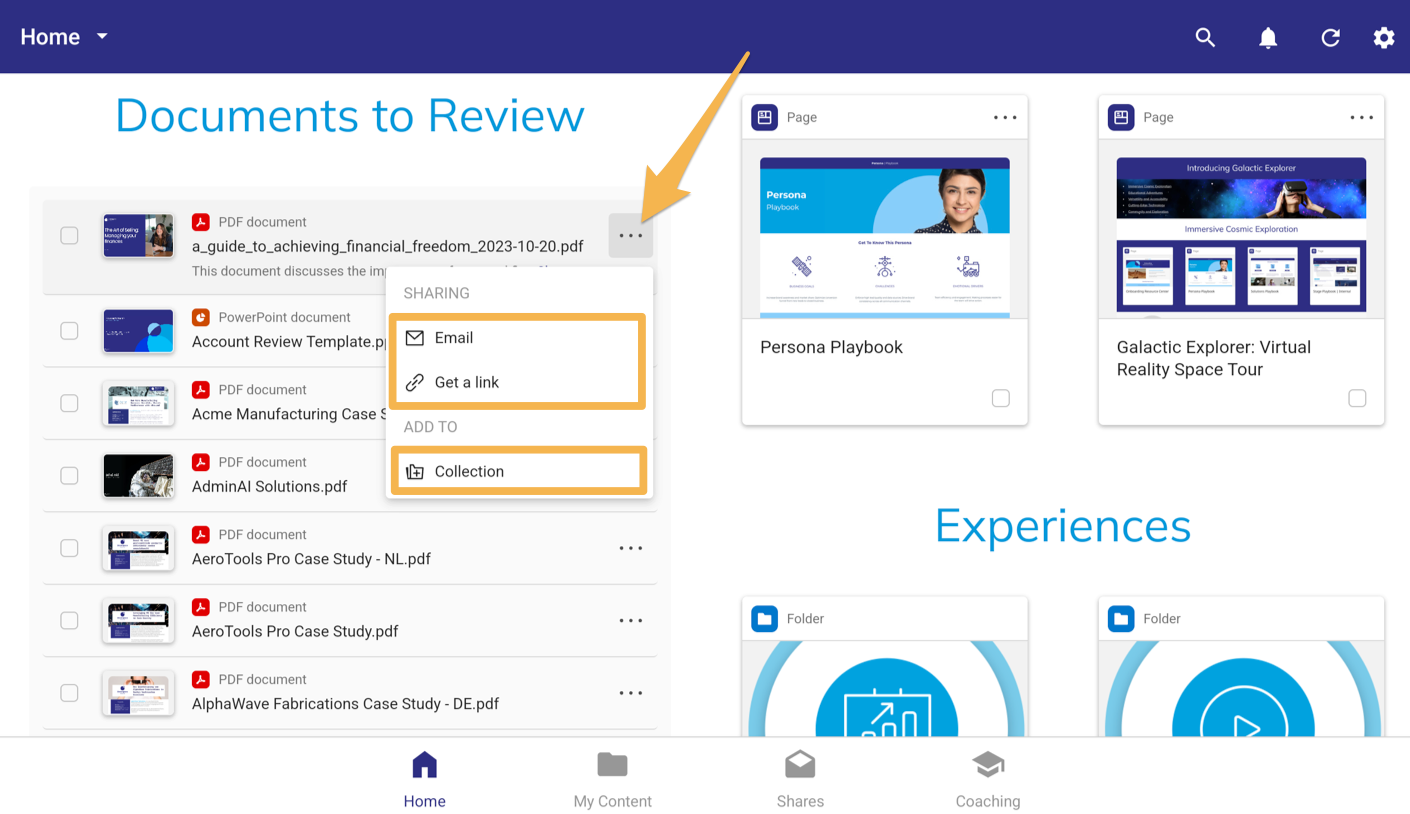The height and width of the screenshot is (814, 1410).
Task: Open Galactic Explorer page thumbnail
Action: coord(1240,236)
